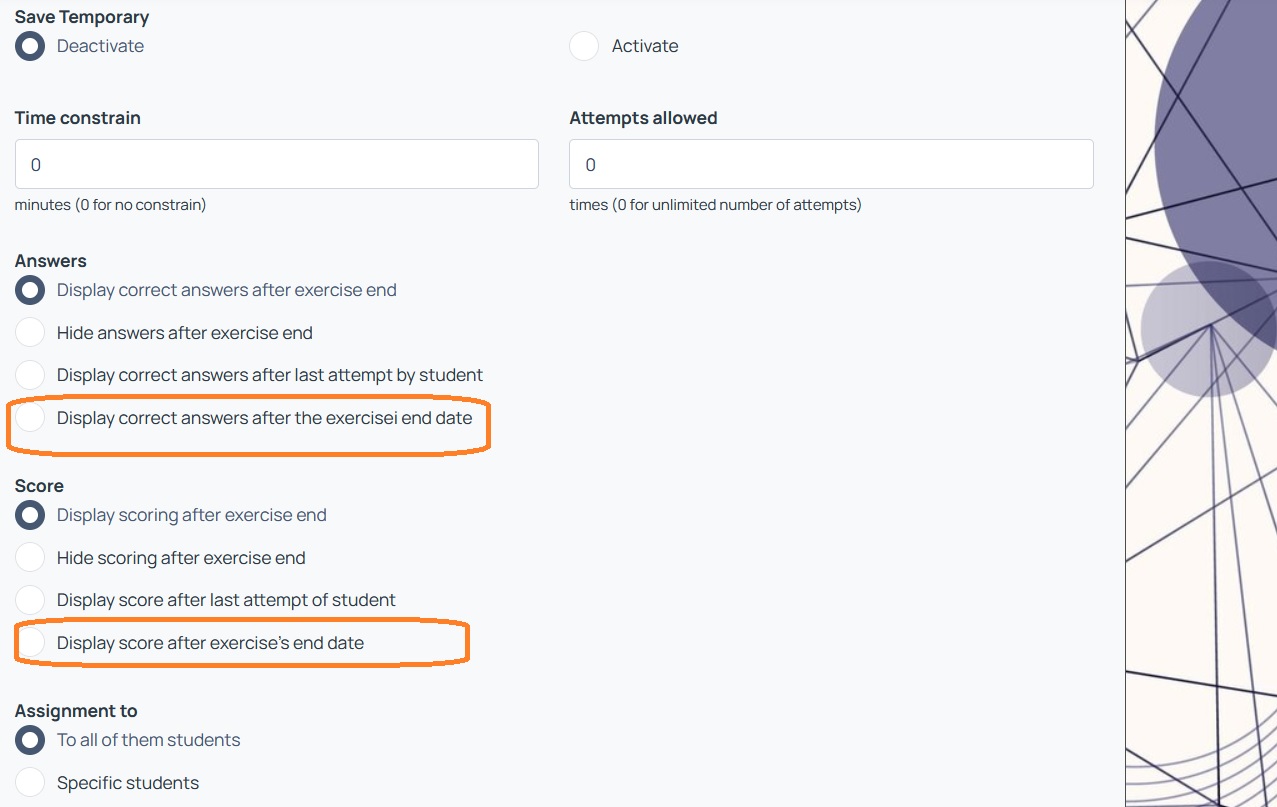1277x807 pixels.
Task: Click the decorative geometric panel on right
Action: point(1201,403)
